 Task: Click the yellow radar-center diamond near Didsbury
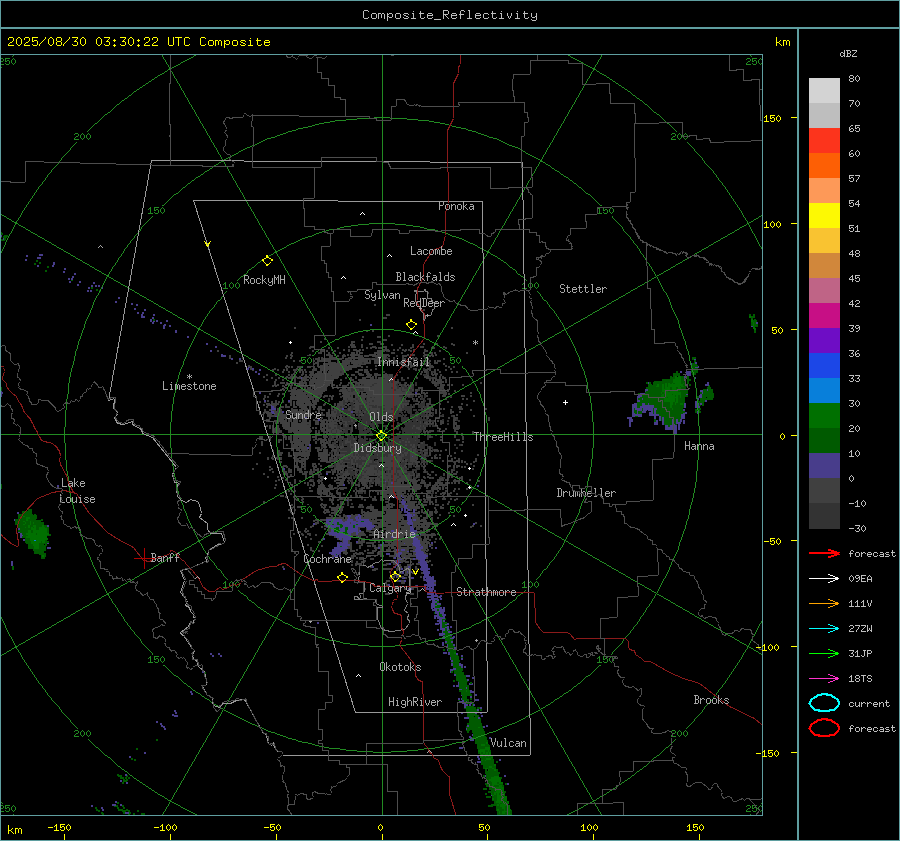381,436
